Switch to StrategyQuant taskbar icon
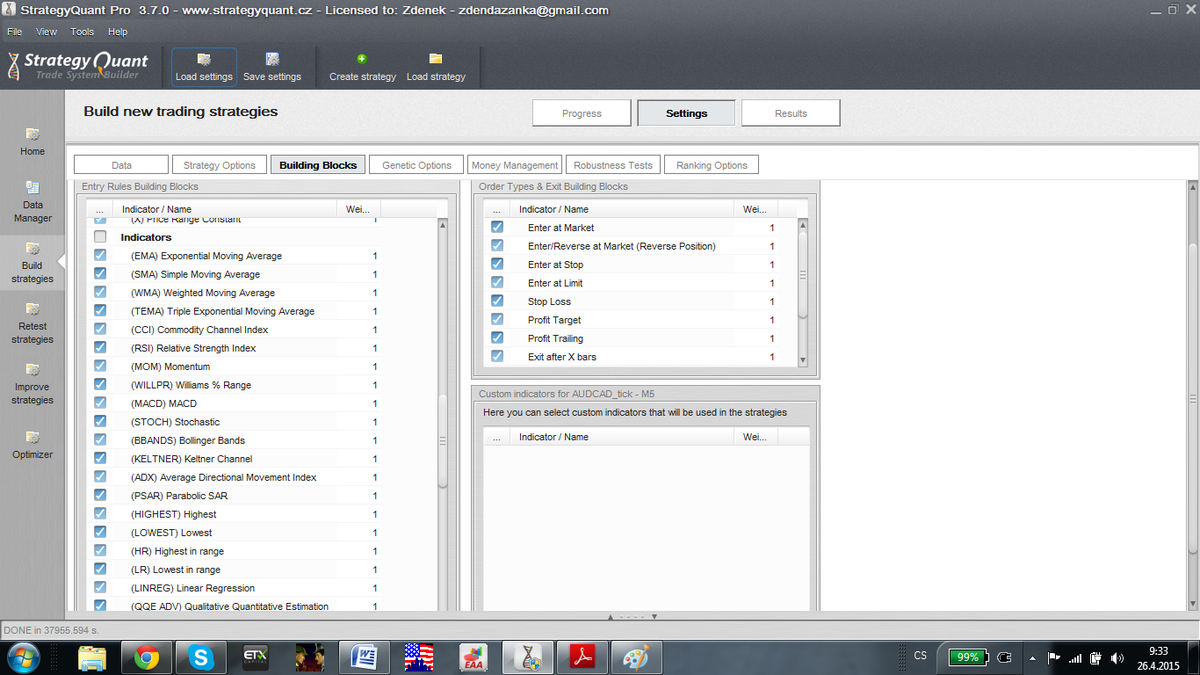Image resolution: width=1200 pixels, height=675 pixels. pyautogui.click(x=527, y=657)
